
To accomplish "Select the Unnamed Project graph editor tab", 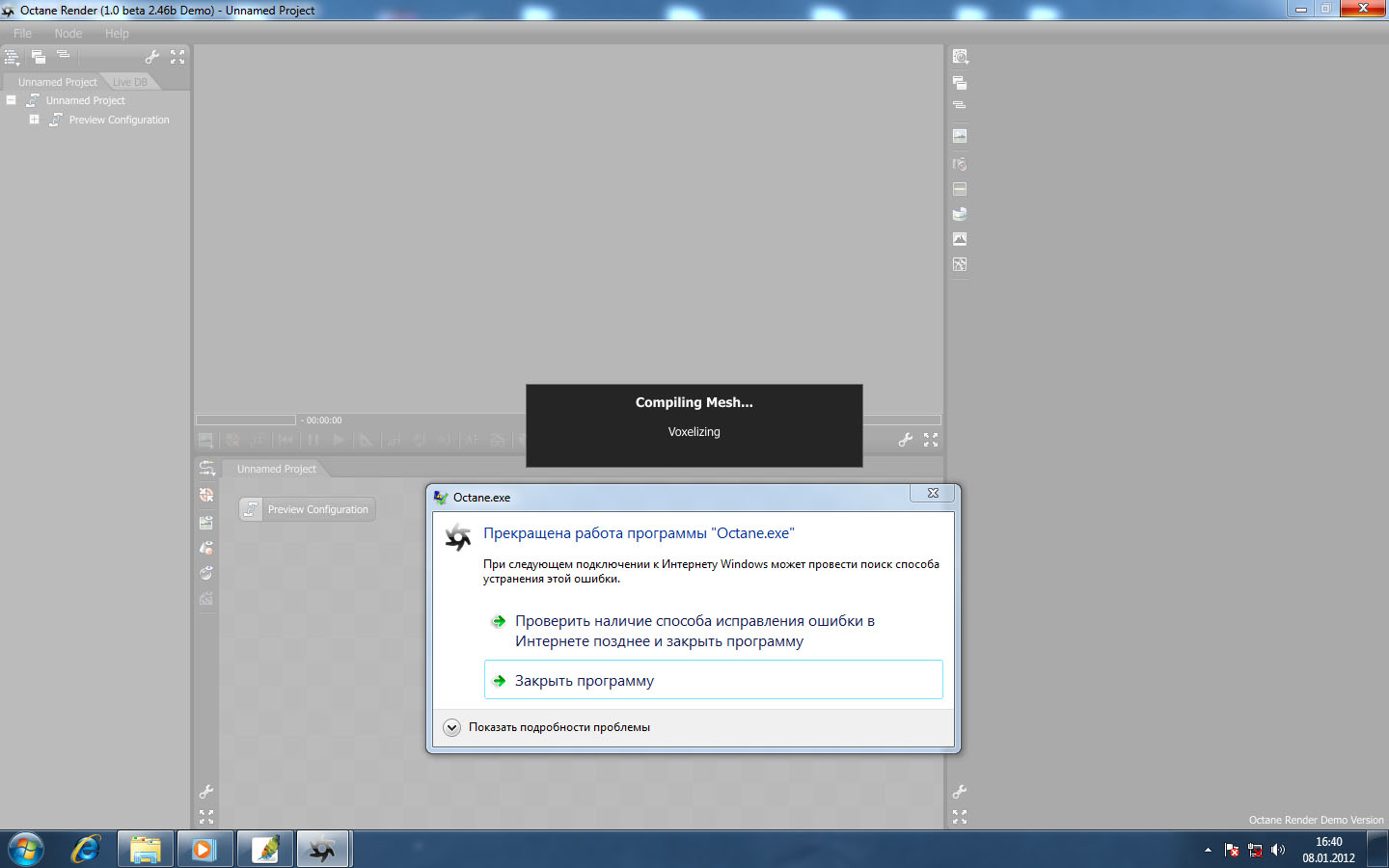I will tap(277, 469).
